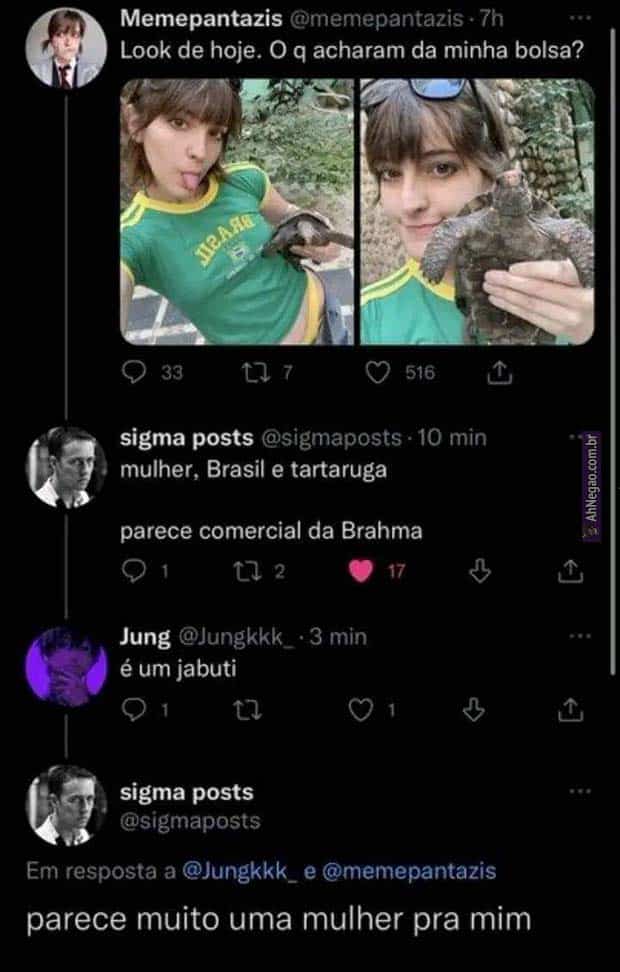The width and height of the screenshot is (620, 972).
Task: View Jung's purple profile avatar
Action: click(x=65, y=665)
